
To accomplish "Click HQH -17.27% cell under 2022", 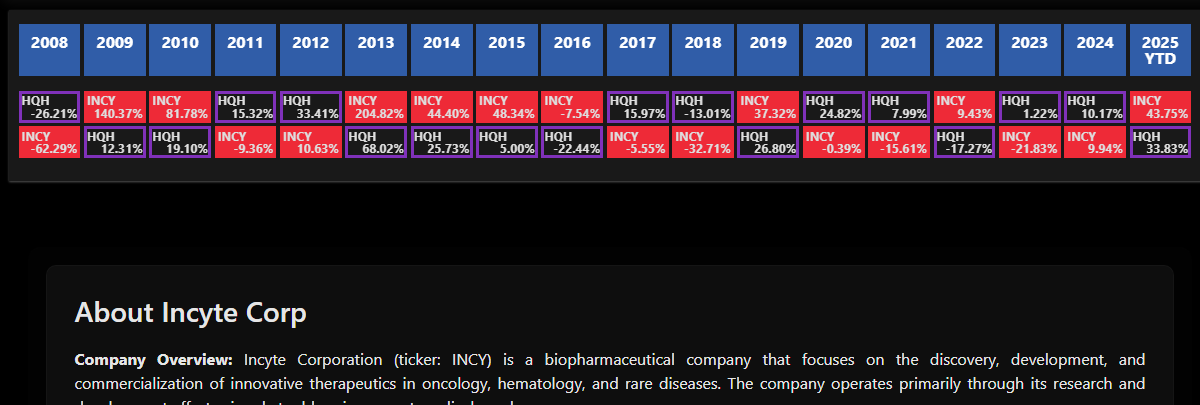I will pos(964,142).
